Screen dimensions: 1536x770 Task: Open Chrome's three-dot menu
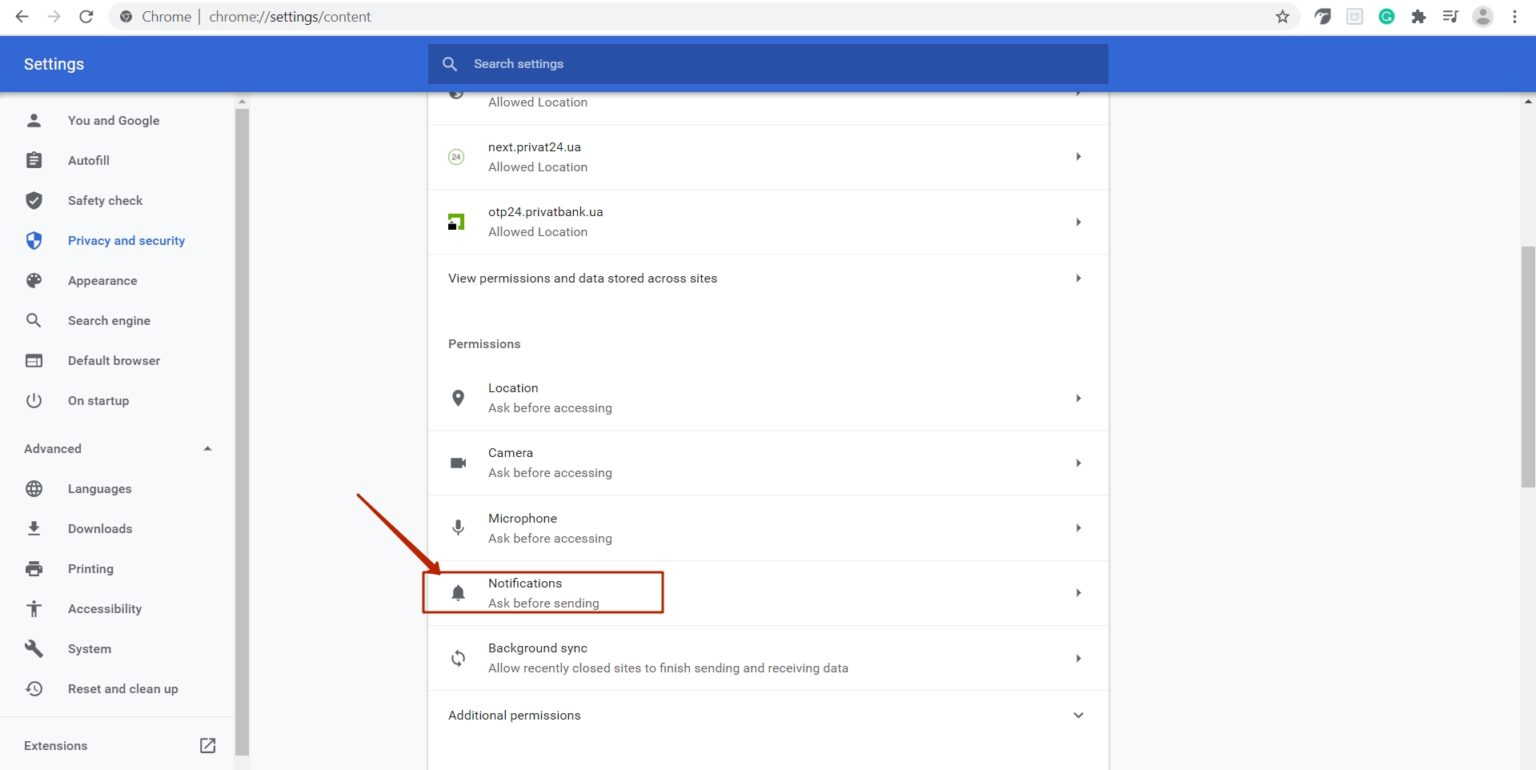pyautogui.click(x=1514, y=17)
